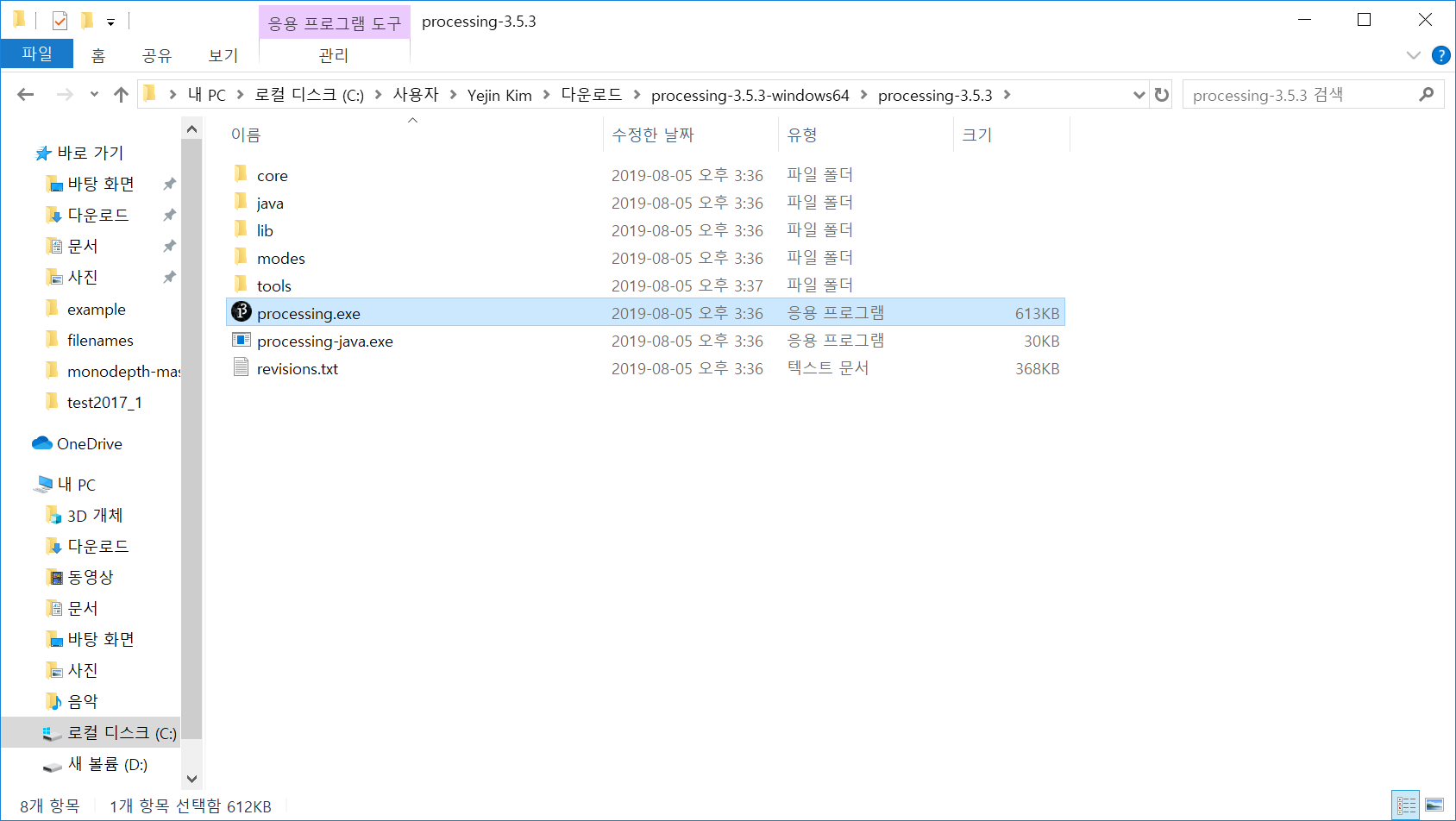
Task: Expand chevron after final processing-3.5.3 breadcrumb
Action: coord(1007,95)
